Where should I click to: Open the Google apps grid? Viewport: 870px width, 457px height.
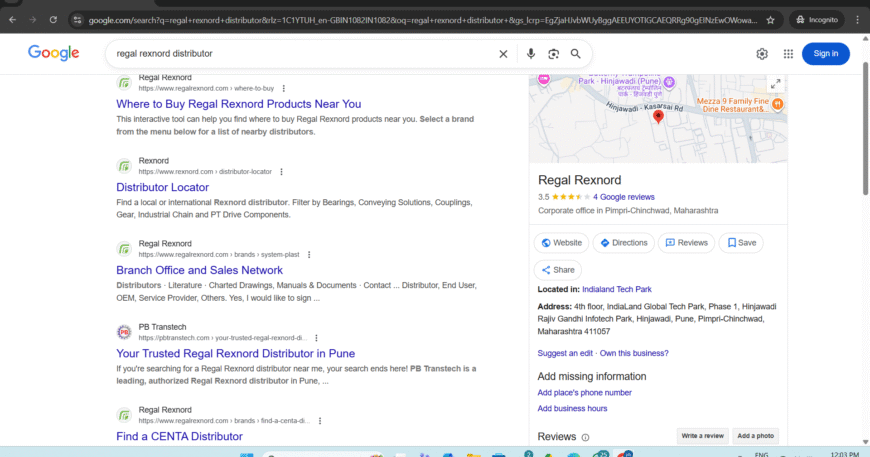(788, 54)
